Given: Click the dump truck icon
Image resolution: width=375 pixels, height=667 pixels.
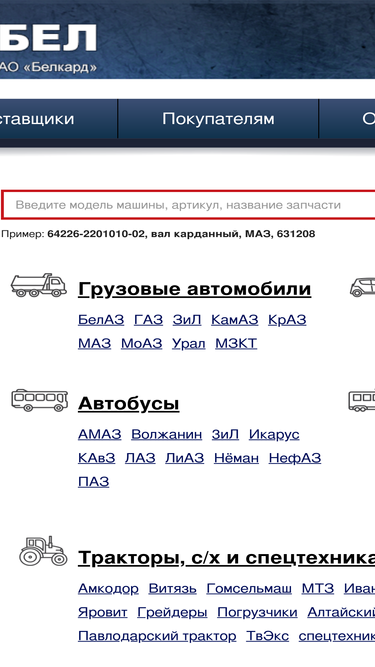Looking at the screenshot, I should [x=39, y=285].
